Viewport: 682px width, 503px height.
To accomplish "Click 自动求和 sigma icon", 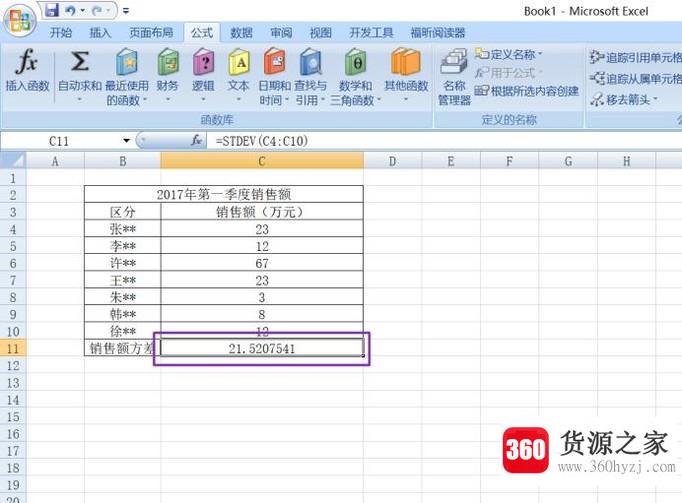I will coord(80,61).
